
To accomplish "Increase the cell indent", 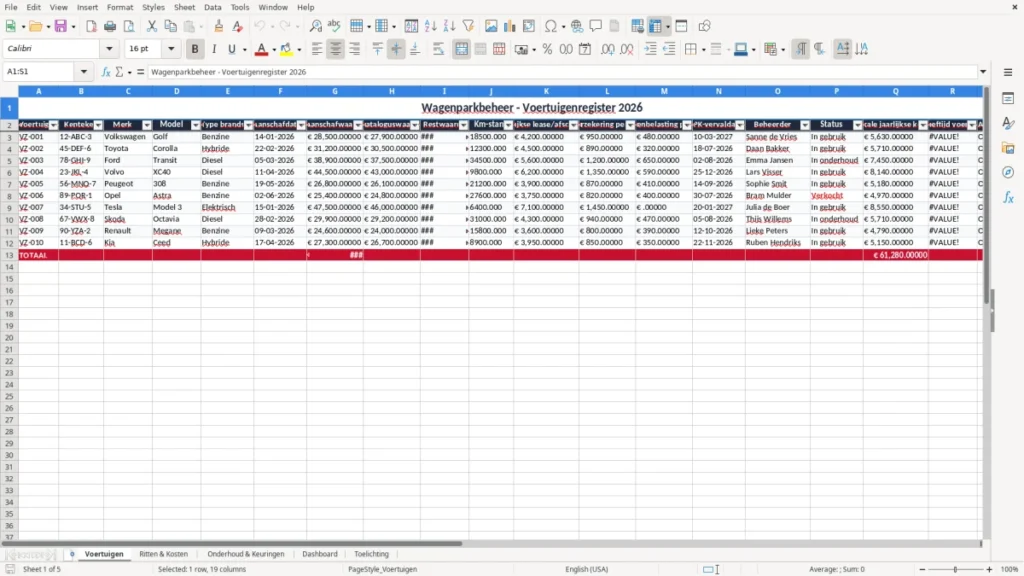I will pyautogui.click(x=650, y=49).
